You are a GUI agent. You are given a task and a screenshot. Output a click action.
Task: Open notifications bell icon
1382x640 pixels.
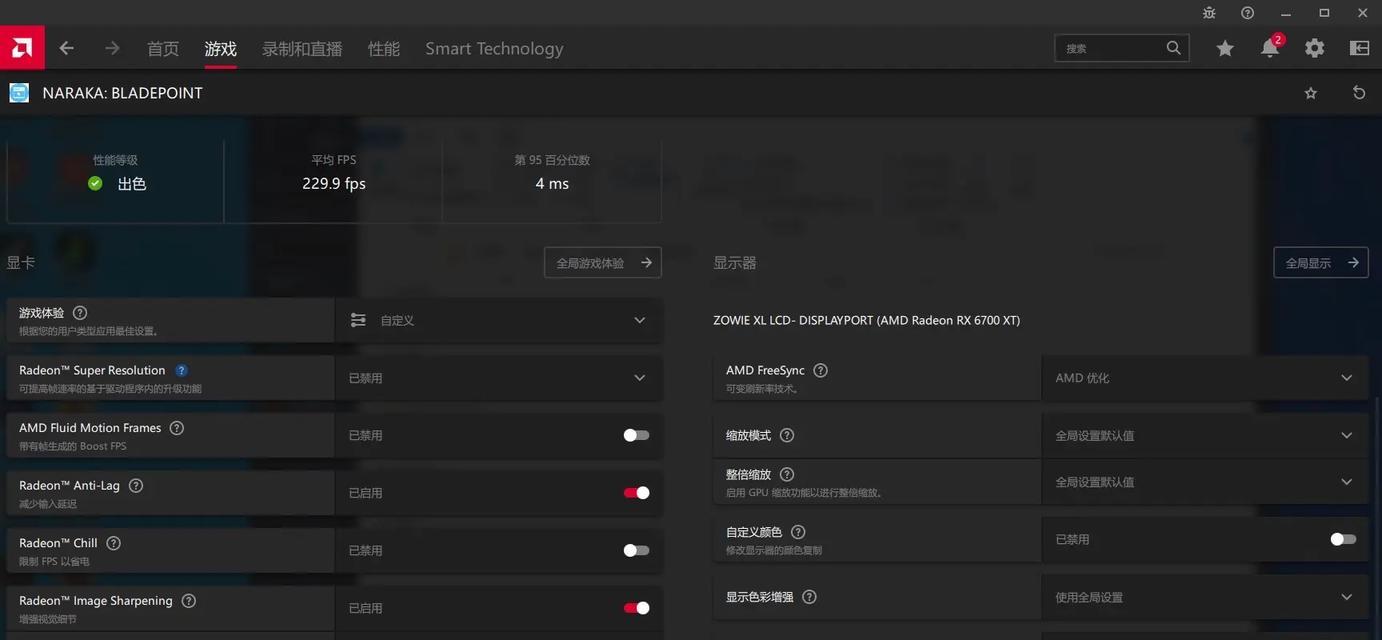[x=1270, y=48]
